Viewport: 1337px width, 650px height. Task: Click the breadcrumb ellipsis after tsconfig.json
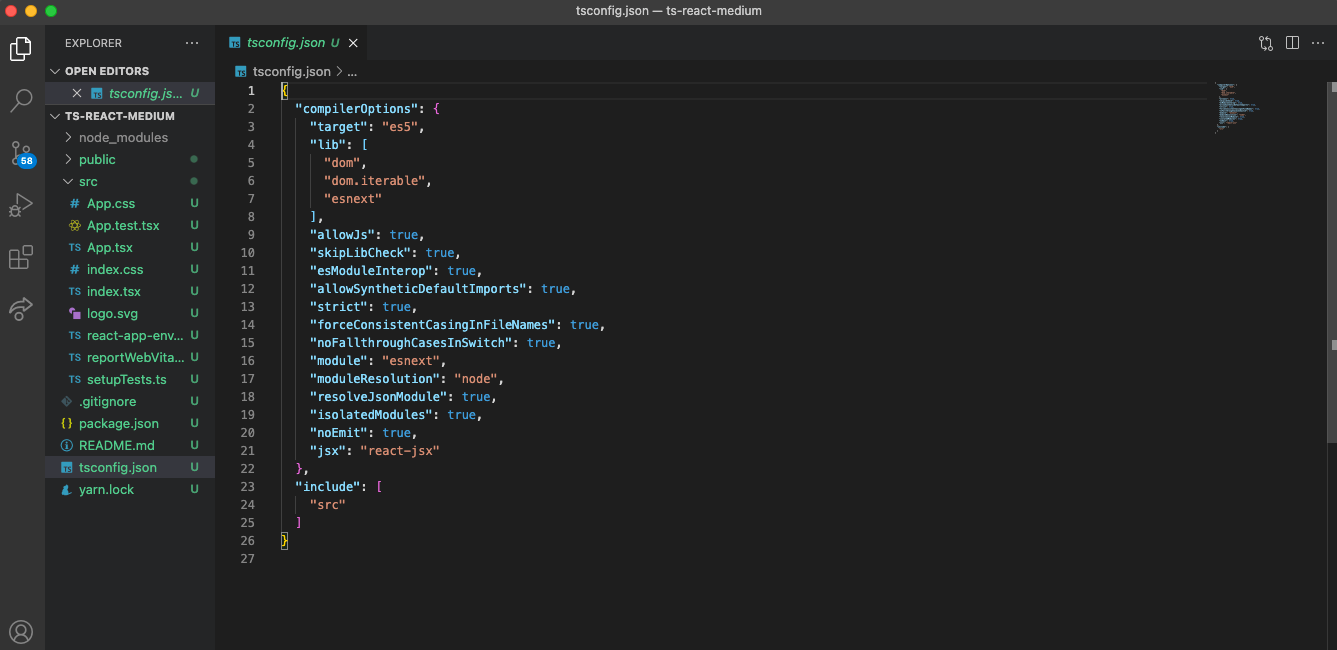tap(352, 71)
